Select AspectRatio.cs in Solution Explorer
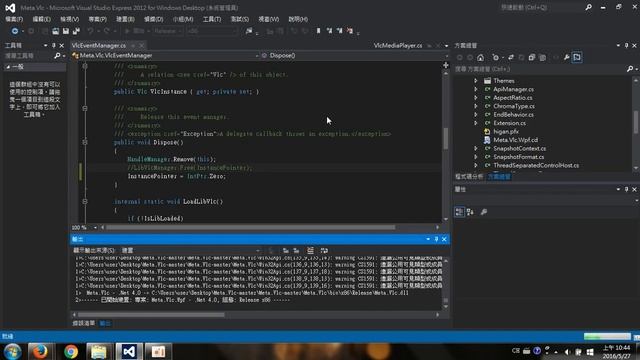640x360 pixels. 513,98
